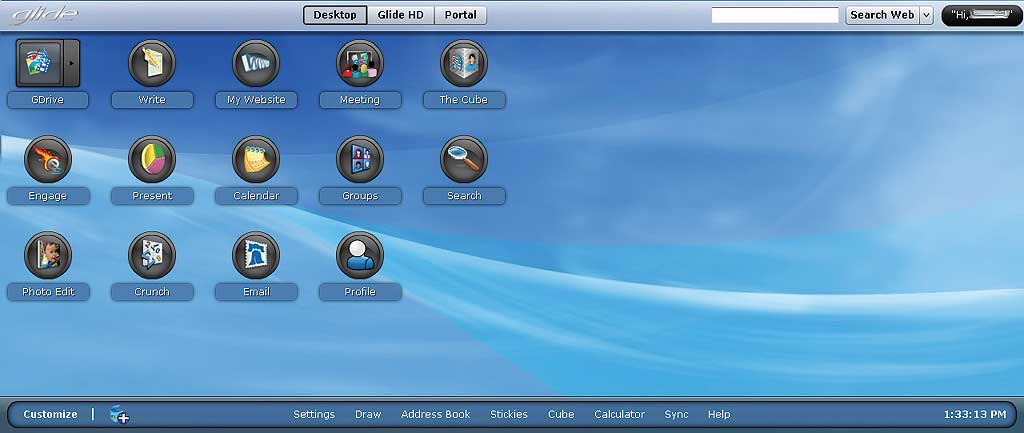
Task: Open the Calendar app icon
Action: (256, 159)
